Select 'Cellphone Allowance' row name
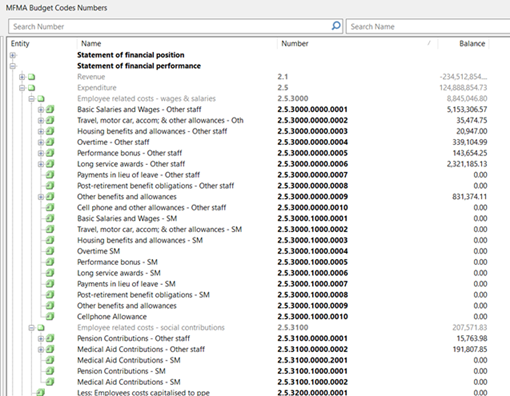This screenshot has width=510, height=396. 112,317
